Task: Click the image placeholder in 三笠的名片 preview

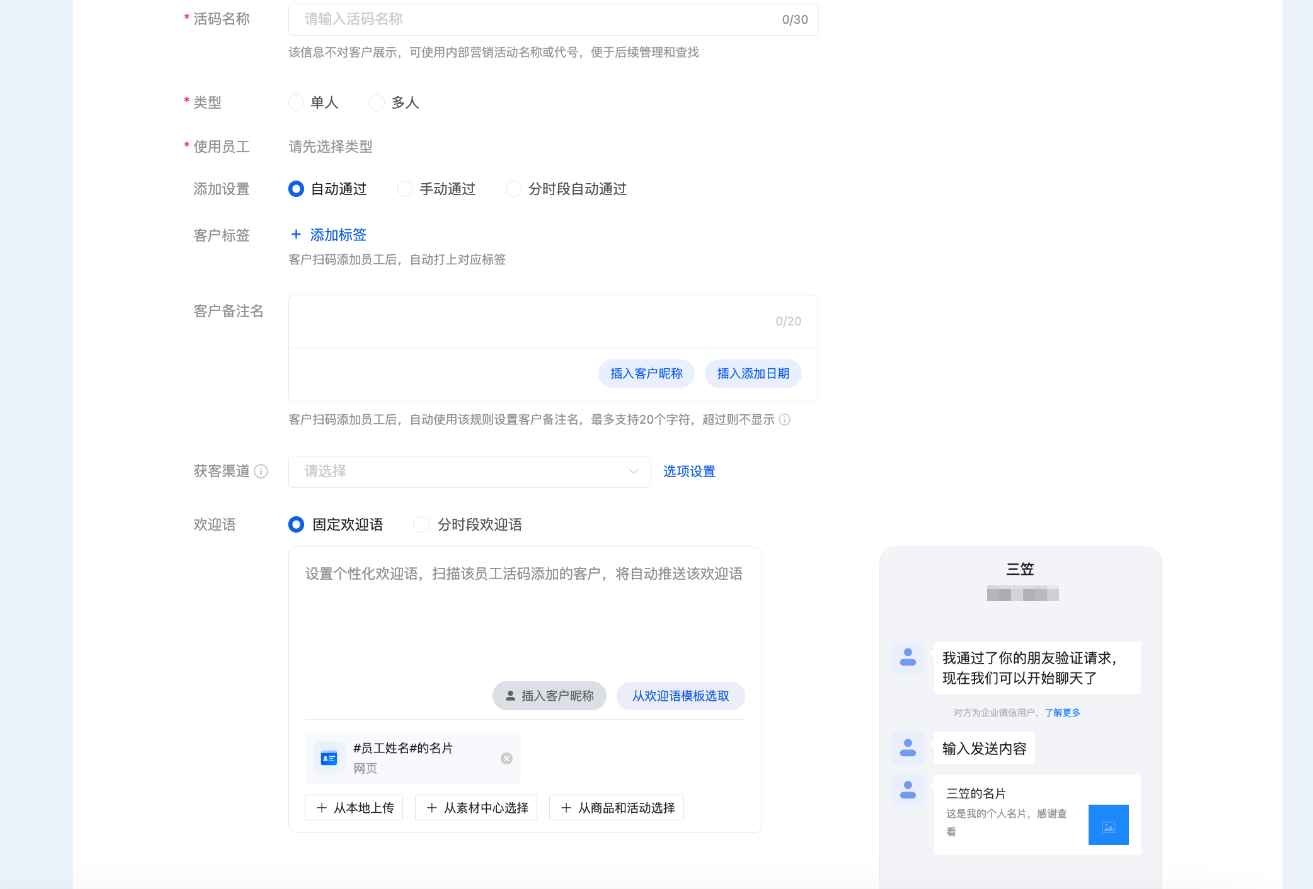Action: (x=1108, y=826)
